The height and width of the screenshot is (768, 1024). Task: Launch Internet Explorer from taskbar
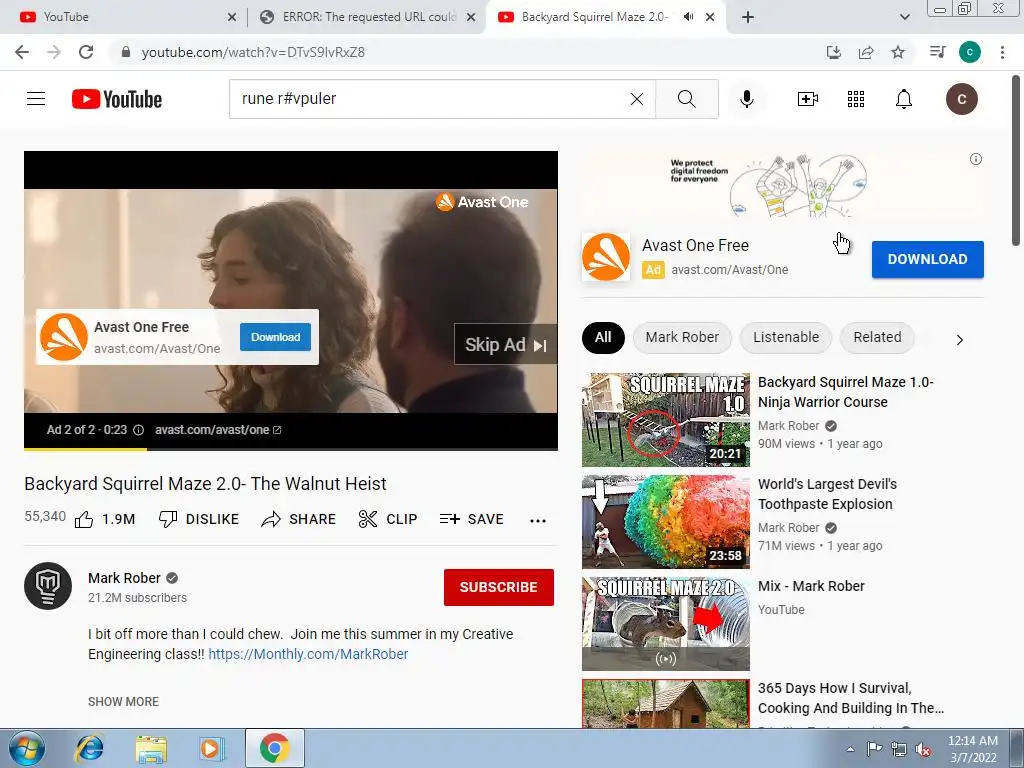[x=89, y=748]
